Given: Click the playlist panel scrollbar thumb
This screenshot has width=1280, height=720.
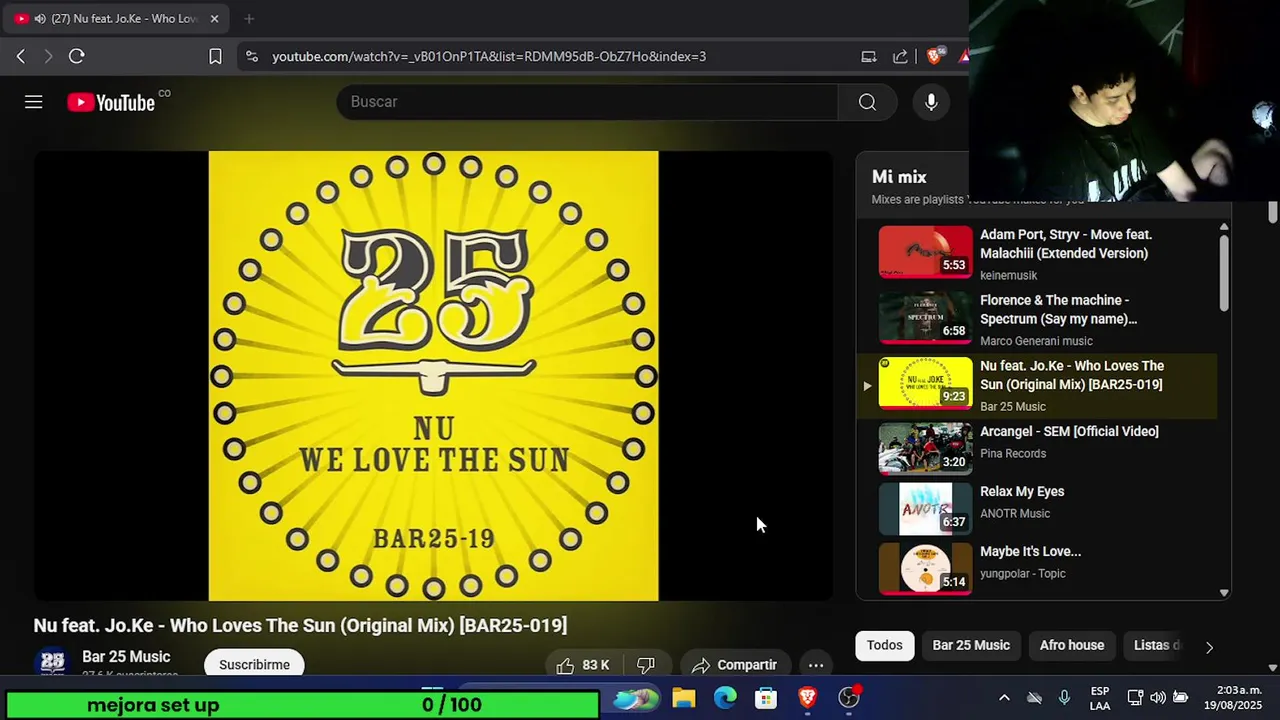Looking at the screenshot, I should pyautogui.click(x=1224, y=272).
